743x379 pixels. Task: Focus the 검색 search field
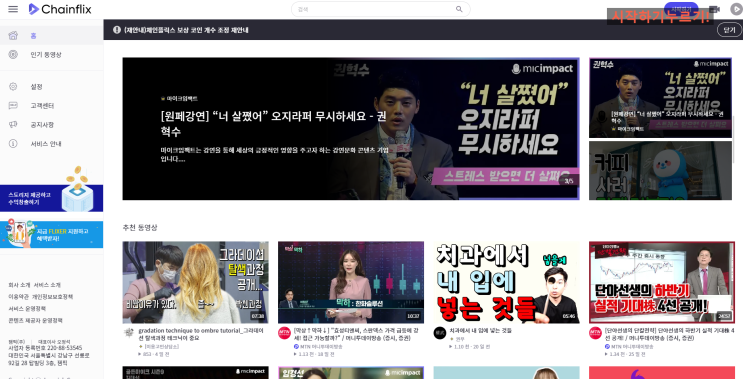(381, 9)
